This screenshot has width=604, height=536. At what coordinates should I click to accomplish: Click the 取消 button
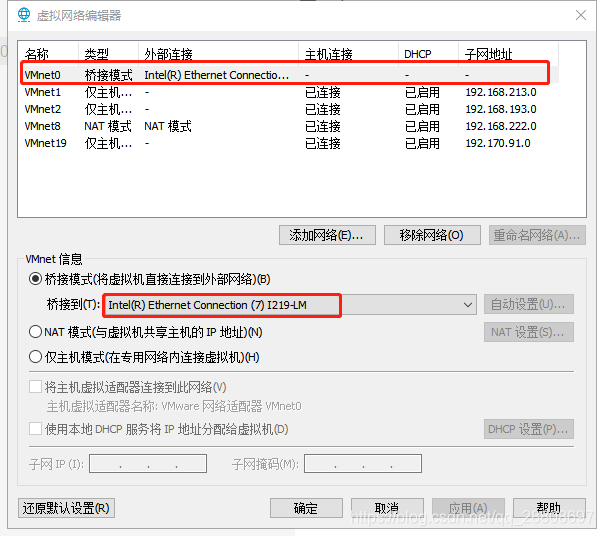point(387,508)
